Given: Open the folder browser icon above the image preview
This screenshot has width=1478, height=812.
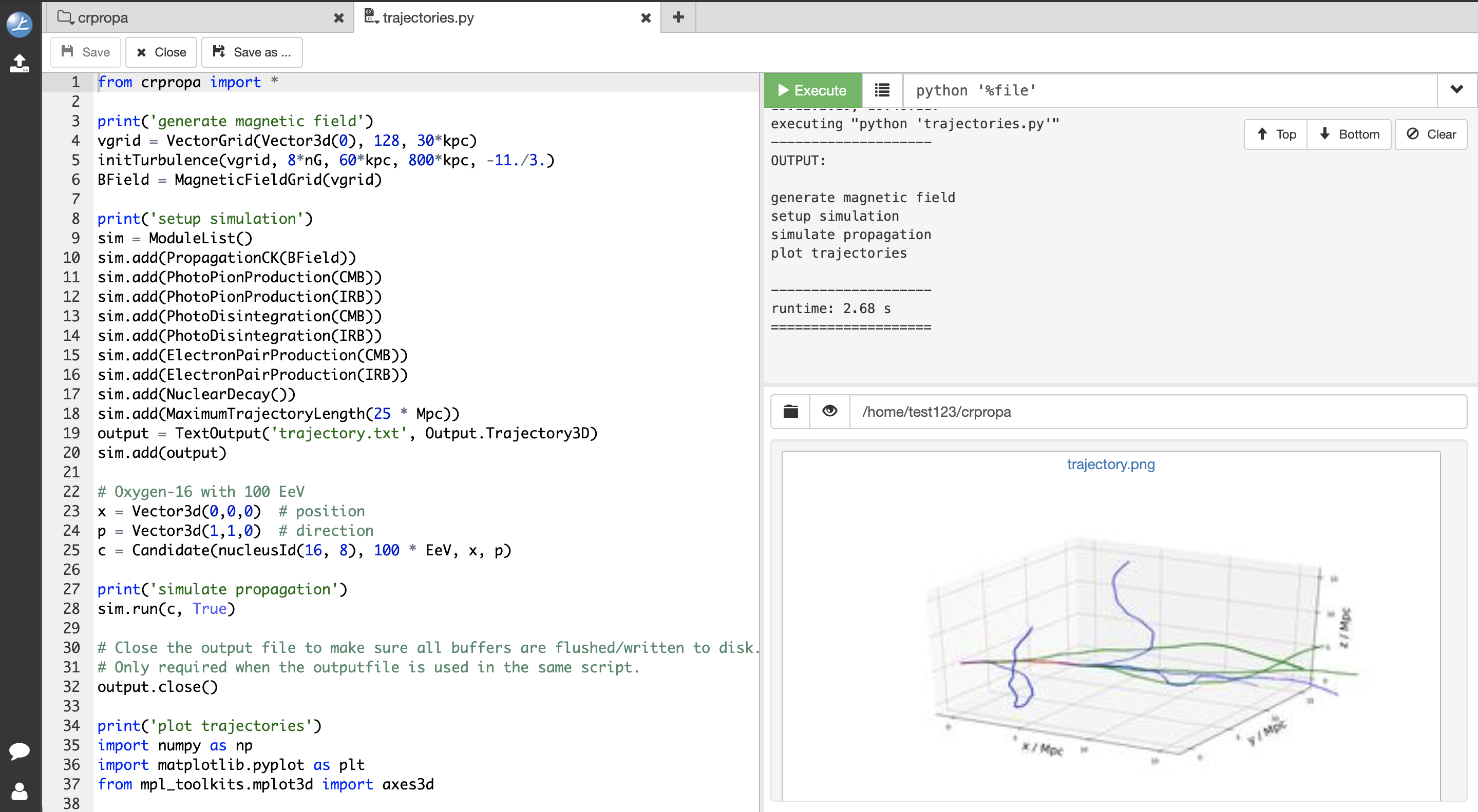Looking at the screenshot, I should click(790, 411).
